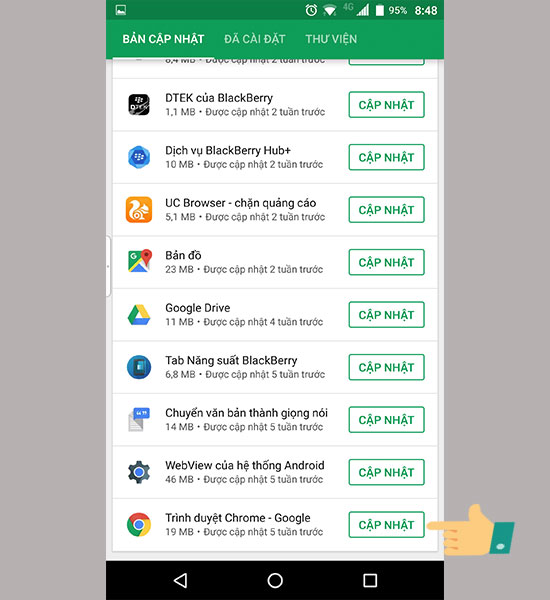The width and height of the screenshot is (550, 600).
Task: Tap the Android back navigation triangle
Action: pos(180,580)
